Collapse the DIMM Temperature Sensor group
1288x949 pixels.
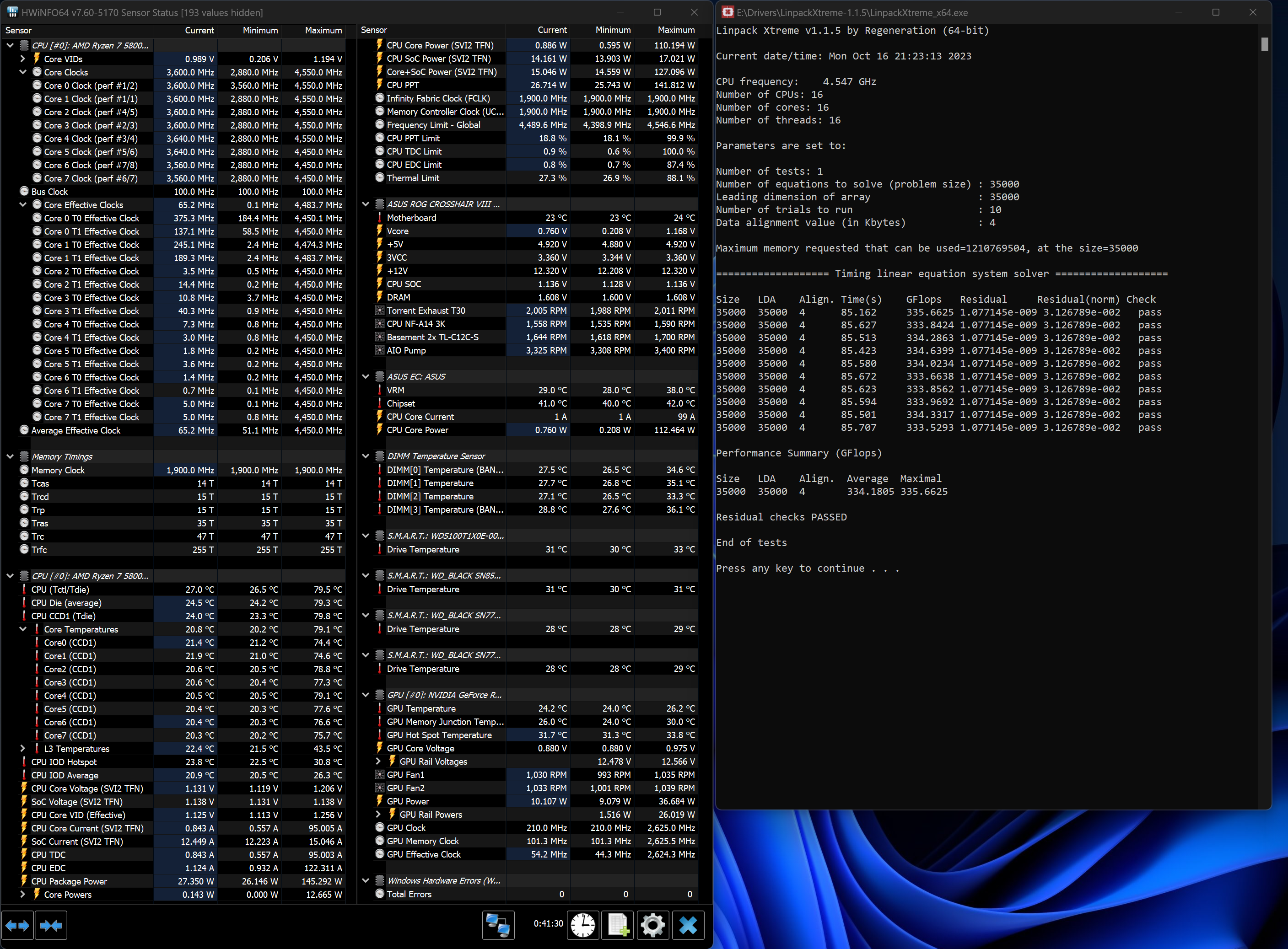[x=365, y=456]
